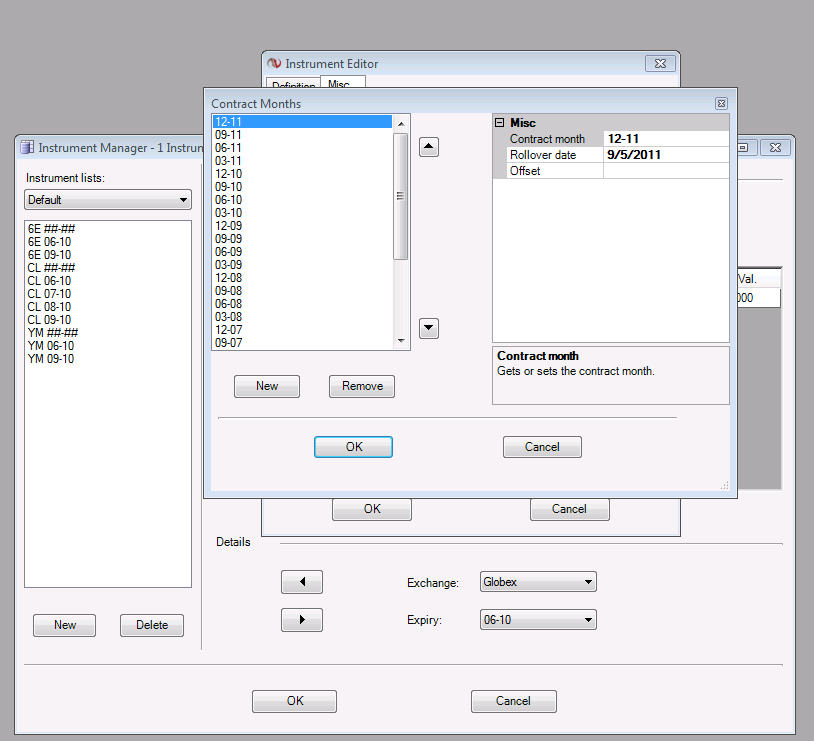Select contract month 09-09
Viewport: 814px width, 741px height.
click(303, 238)
